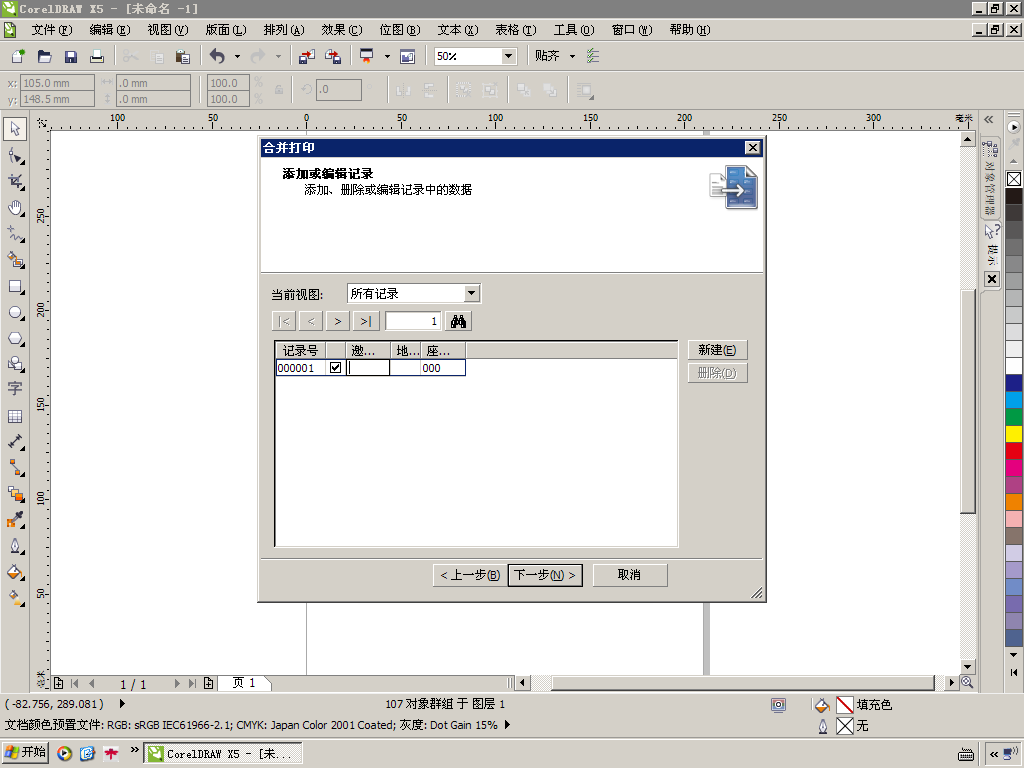Open the application launcher dropdown arrow
The width and height of the screenshot is (1024, 768).
tap(387, 56)
